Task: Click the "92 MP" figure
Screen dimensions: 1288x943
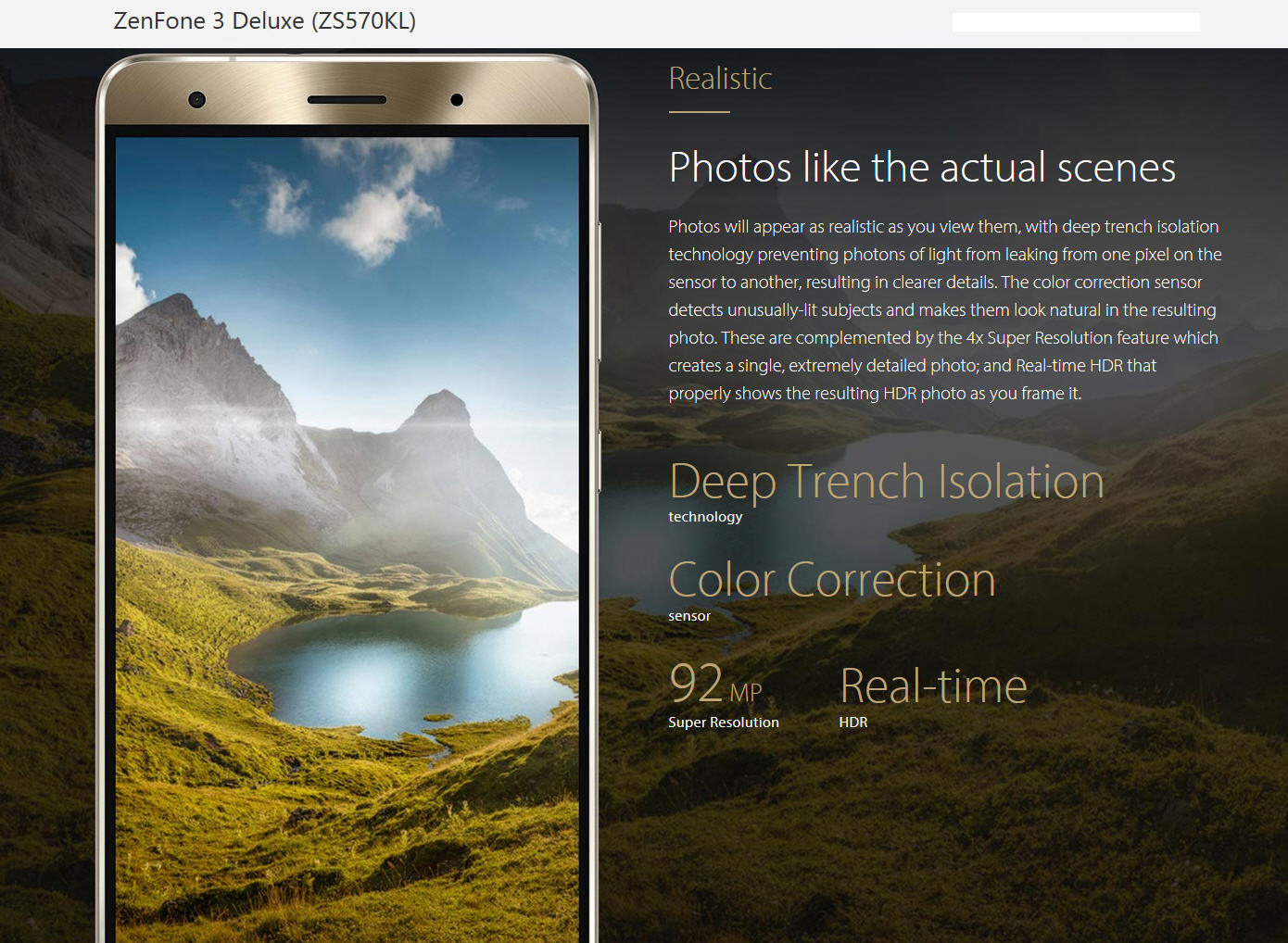Action: (x=714, y=685)
